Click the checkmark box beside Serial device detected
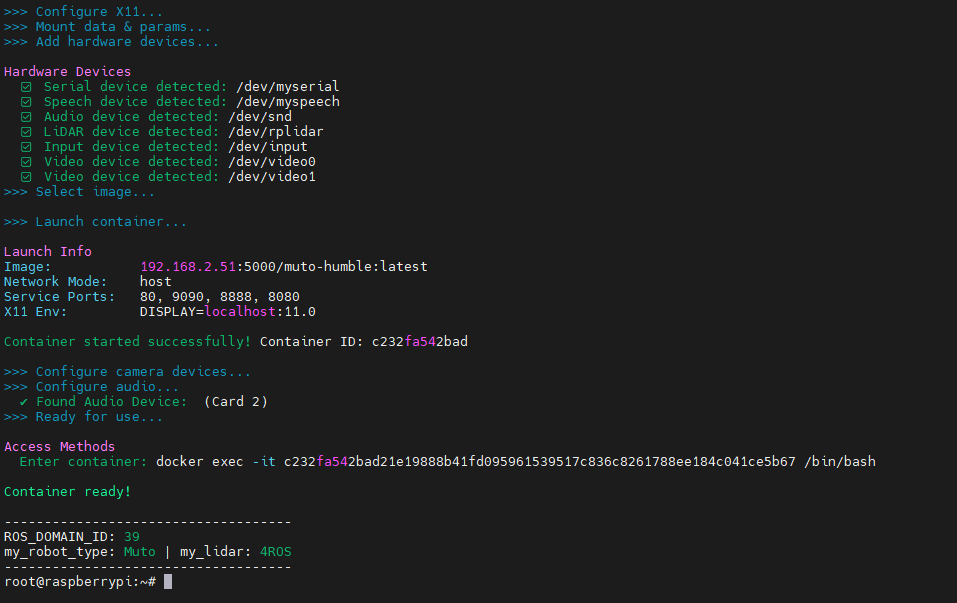 coord(26,87)
